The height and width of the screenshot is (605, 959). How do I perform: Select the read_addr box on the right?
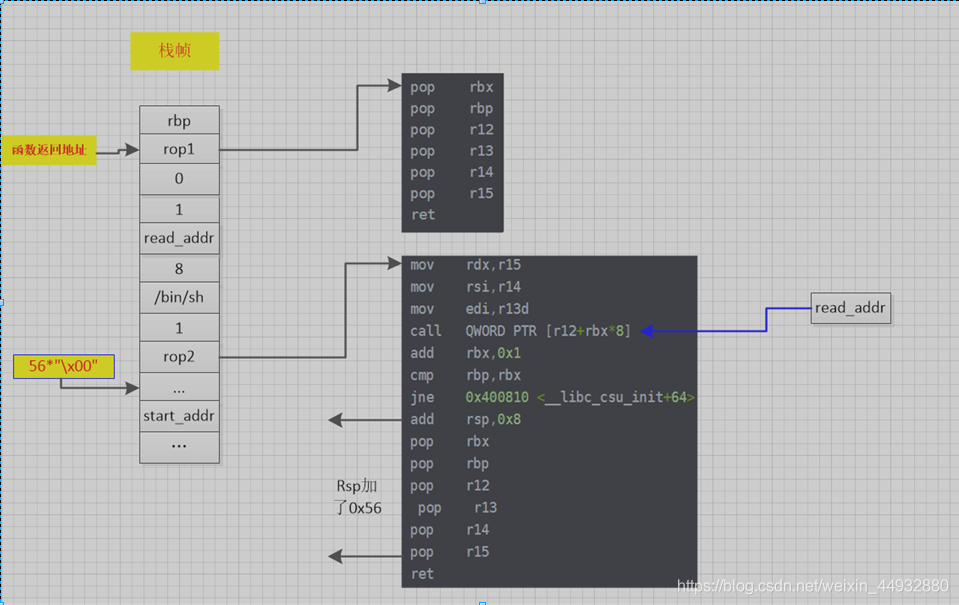point(850,308)
